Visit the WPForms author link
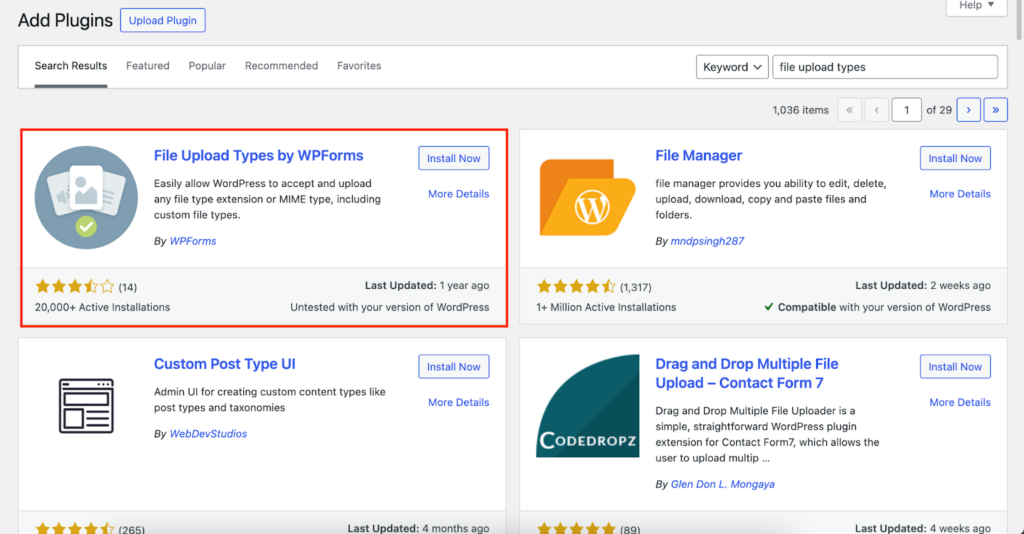This screenshot has width=1024, height=534. pos(193,241)
